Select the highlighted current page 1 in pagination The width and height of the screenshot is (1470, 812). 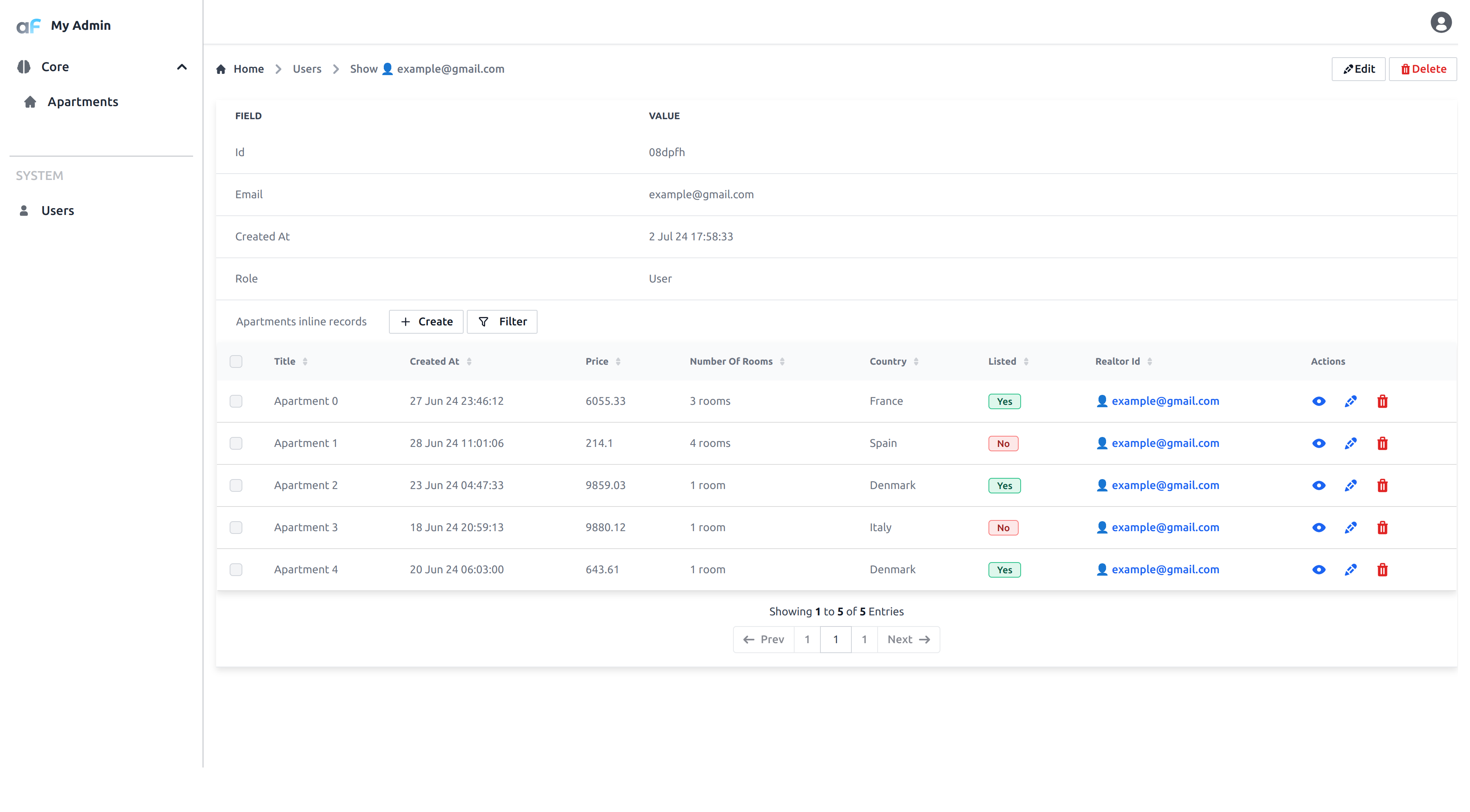tap(836, 640)
